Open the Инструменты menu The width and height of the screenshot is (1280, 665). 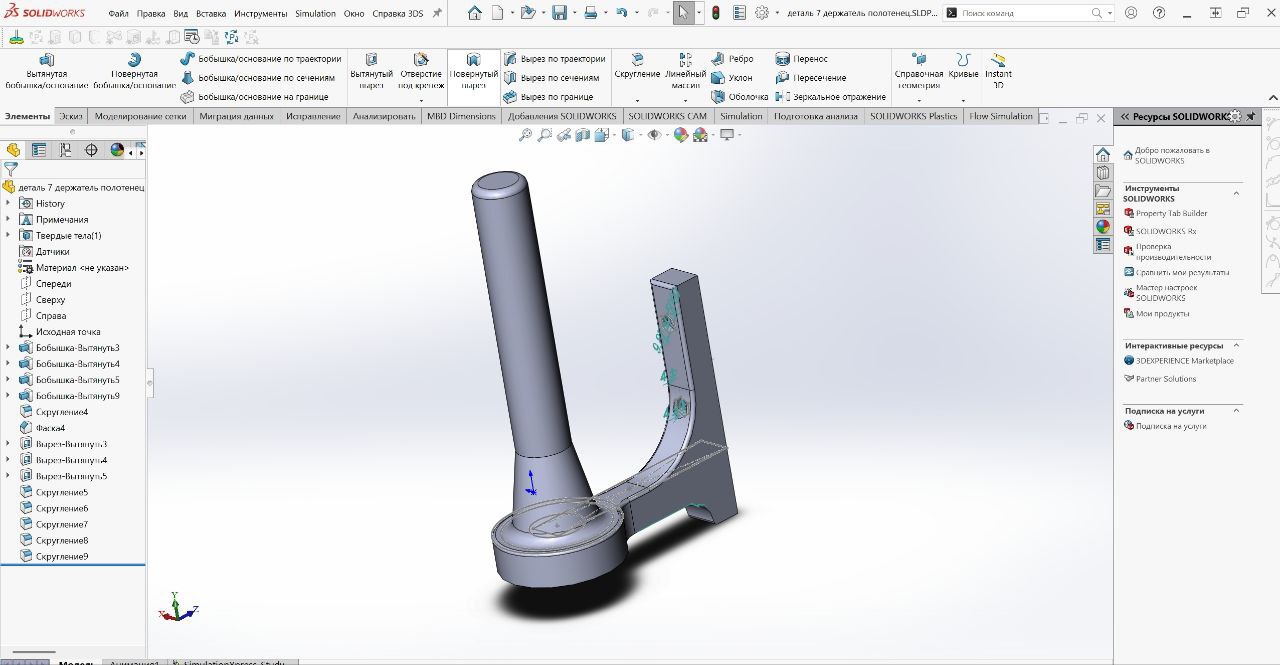click(261, 14)
